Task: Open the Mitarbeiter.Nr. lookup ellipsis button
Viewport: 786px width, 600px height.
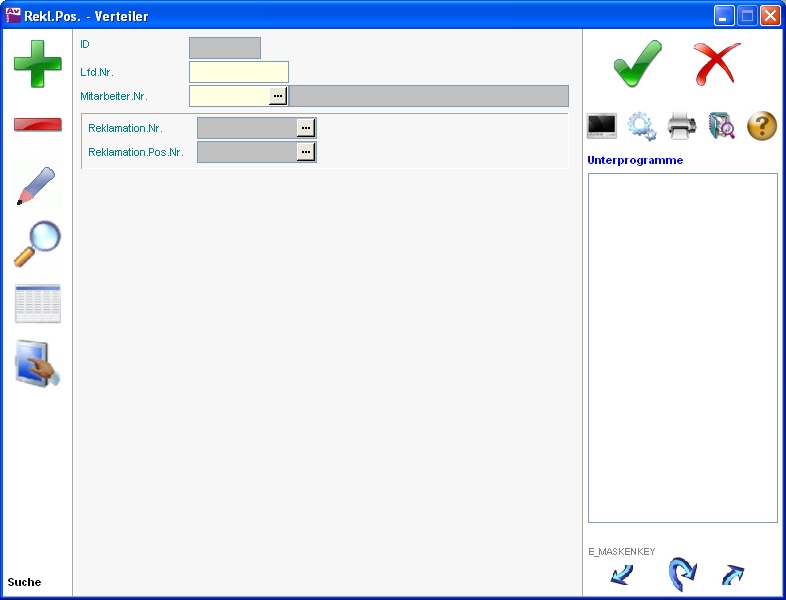Action: click(278, 96)
